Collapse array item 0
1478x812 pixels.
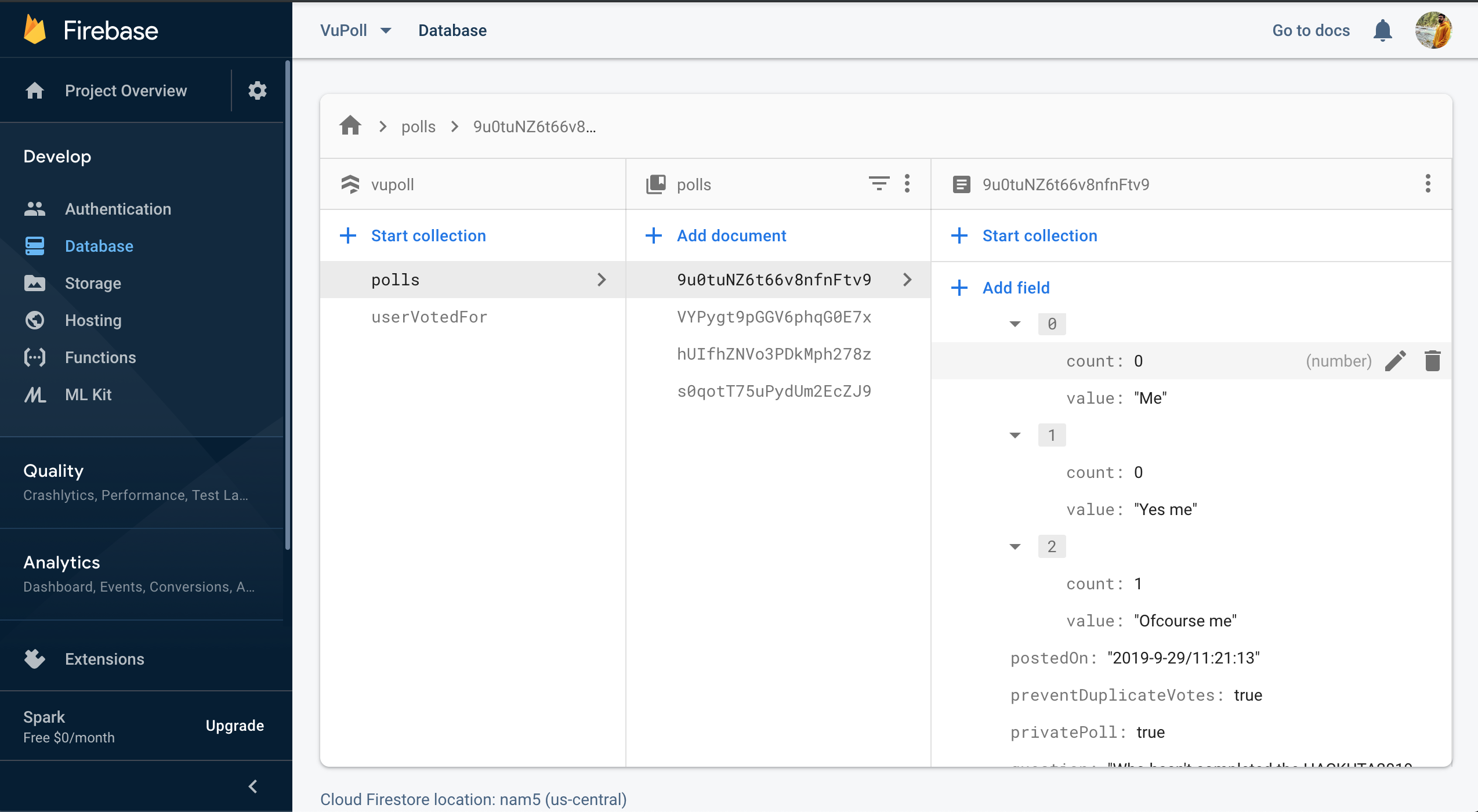click(x=1015, y=324)
